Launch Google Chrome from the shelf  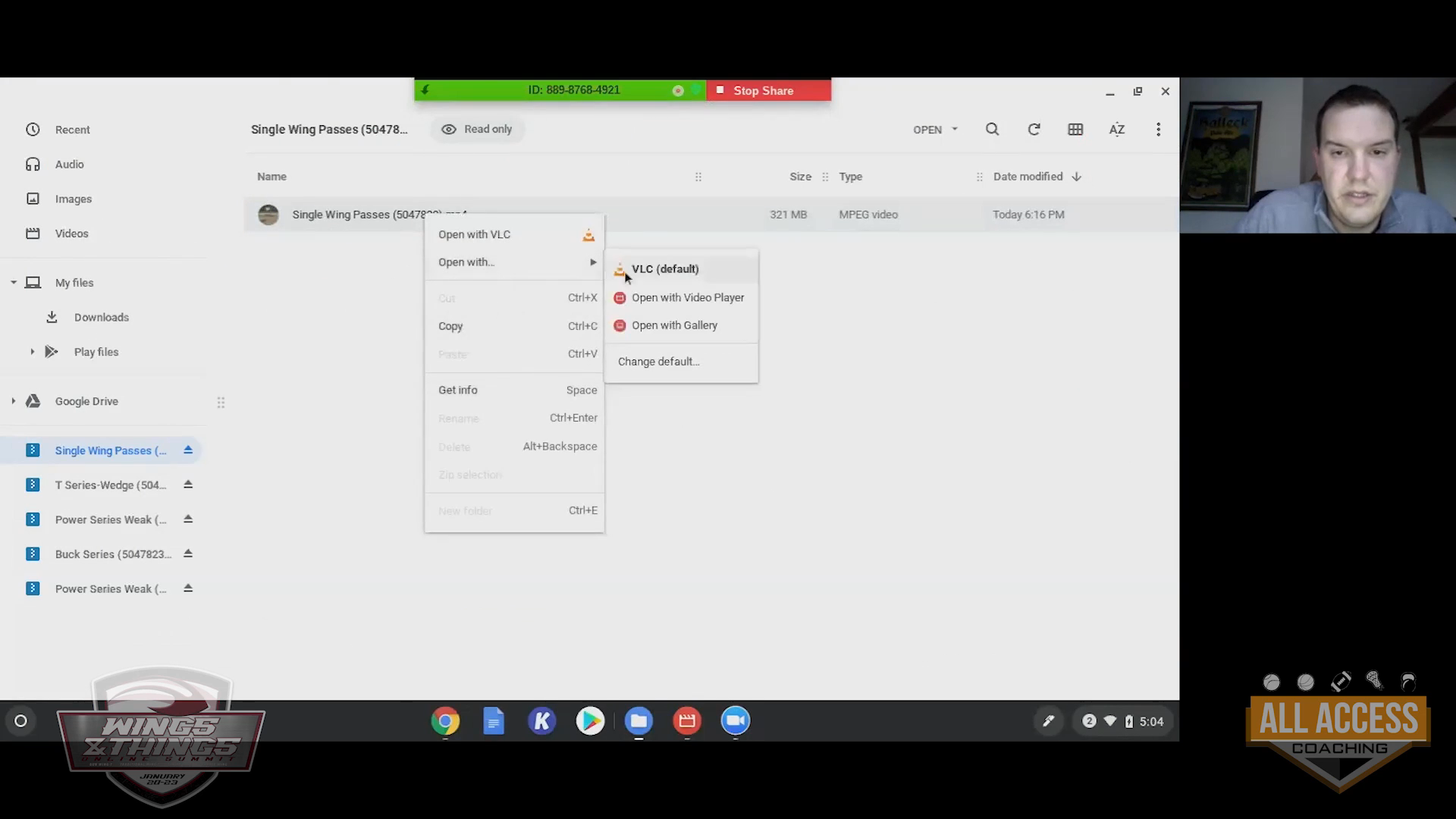point(445,721)
